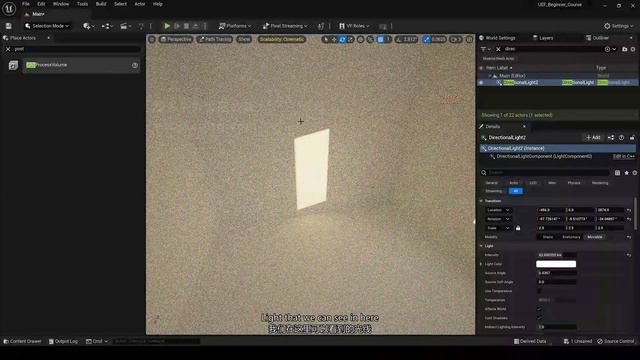
Task: Open Outliner settings gear icon
Action: tap(633, 49)
